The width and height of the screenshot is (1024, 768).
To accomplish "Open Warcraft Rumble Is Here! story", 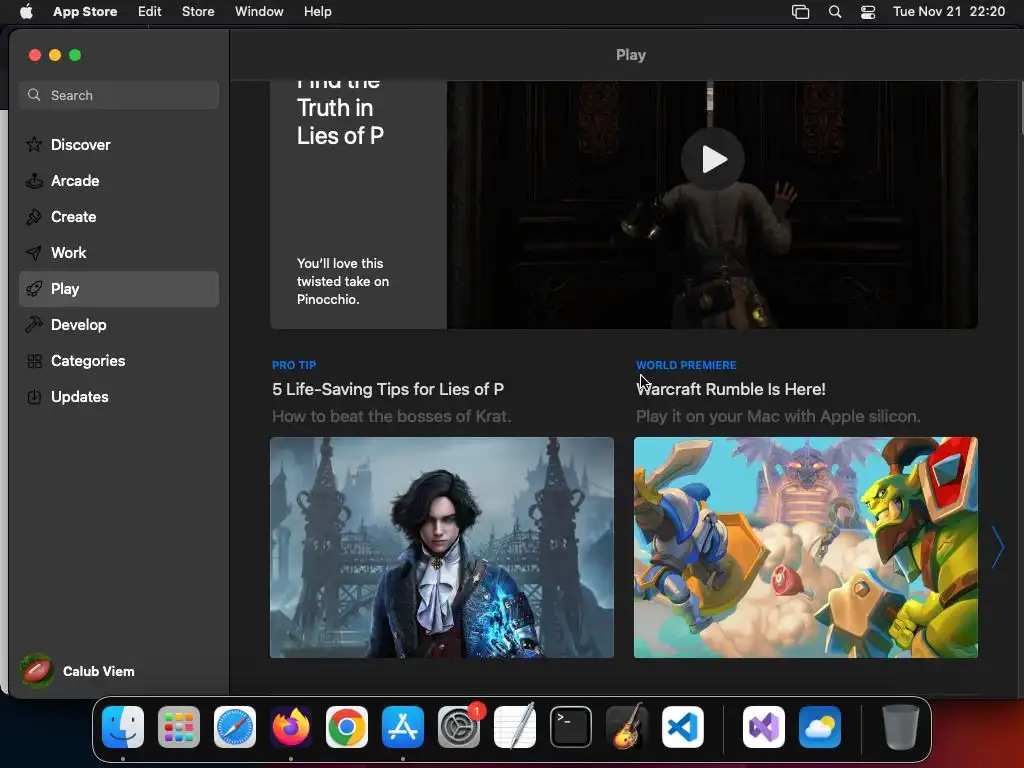I will [731, 389].
